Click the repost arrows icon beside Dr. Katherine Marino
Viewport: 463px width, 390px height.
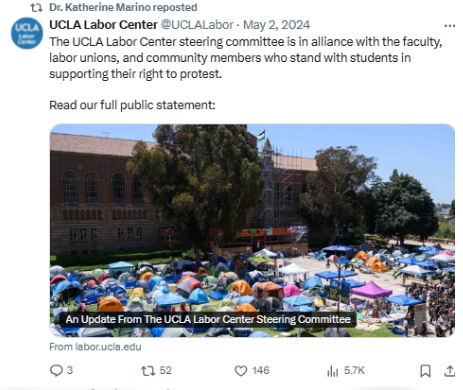coord(36,7)
